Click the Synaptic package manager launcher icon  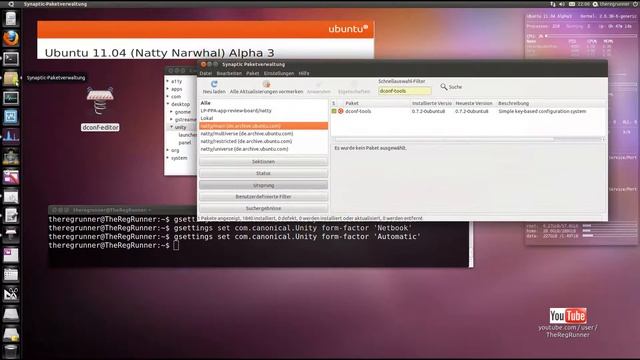(x=11, y=78)
